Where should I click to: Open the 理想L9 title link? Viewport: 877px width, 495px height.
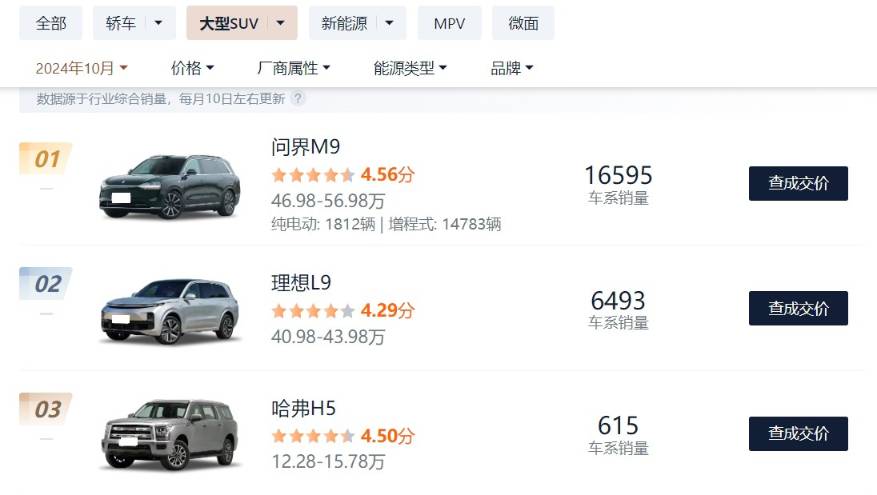pos(301,283)
